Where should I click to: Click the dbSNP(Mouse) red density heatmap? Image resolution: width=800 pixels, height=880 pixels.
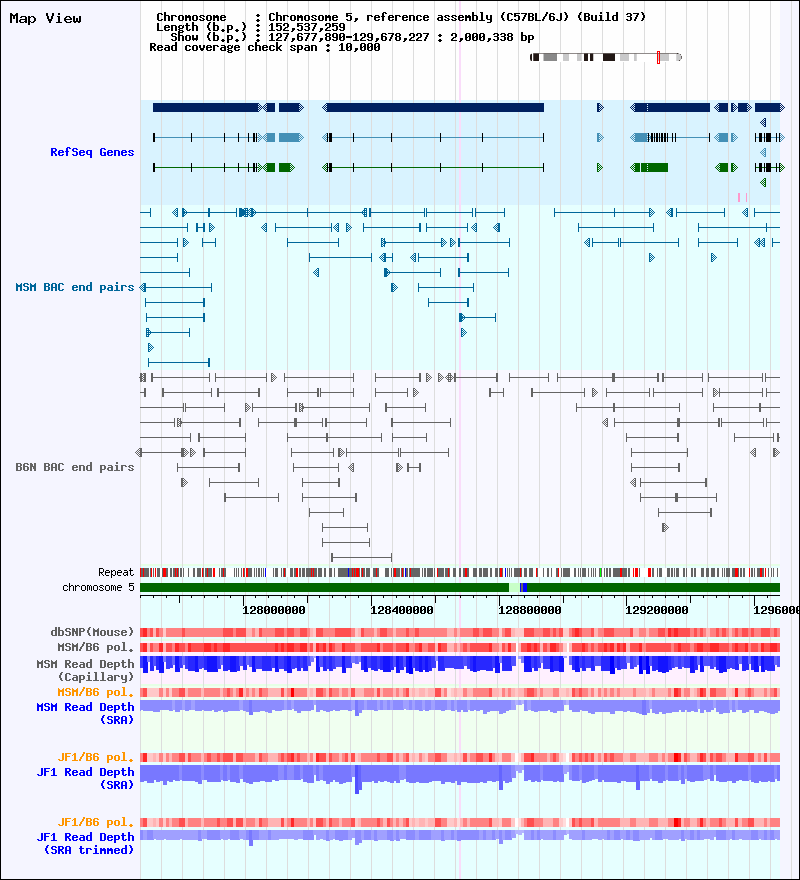click(x=460, y=632)
